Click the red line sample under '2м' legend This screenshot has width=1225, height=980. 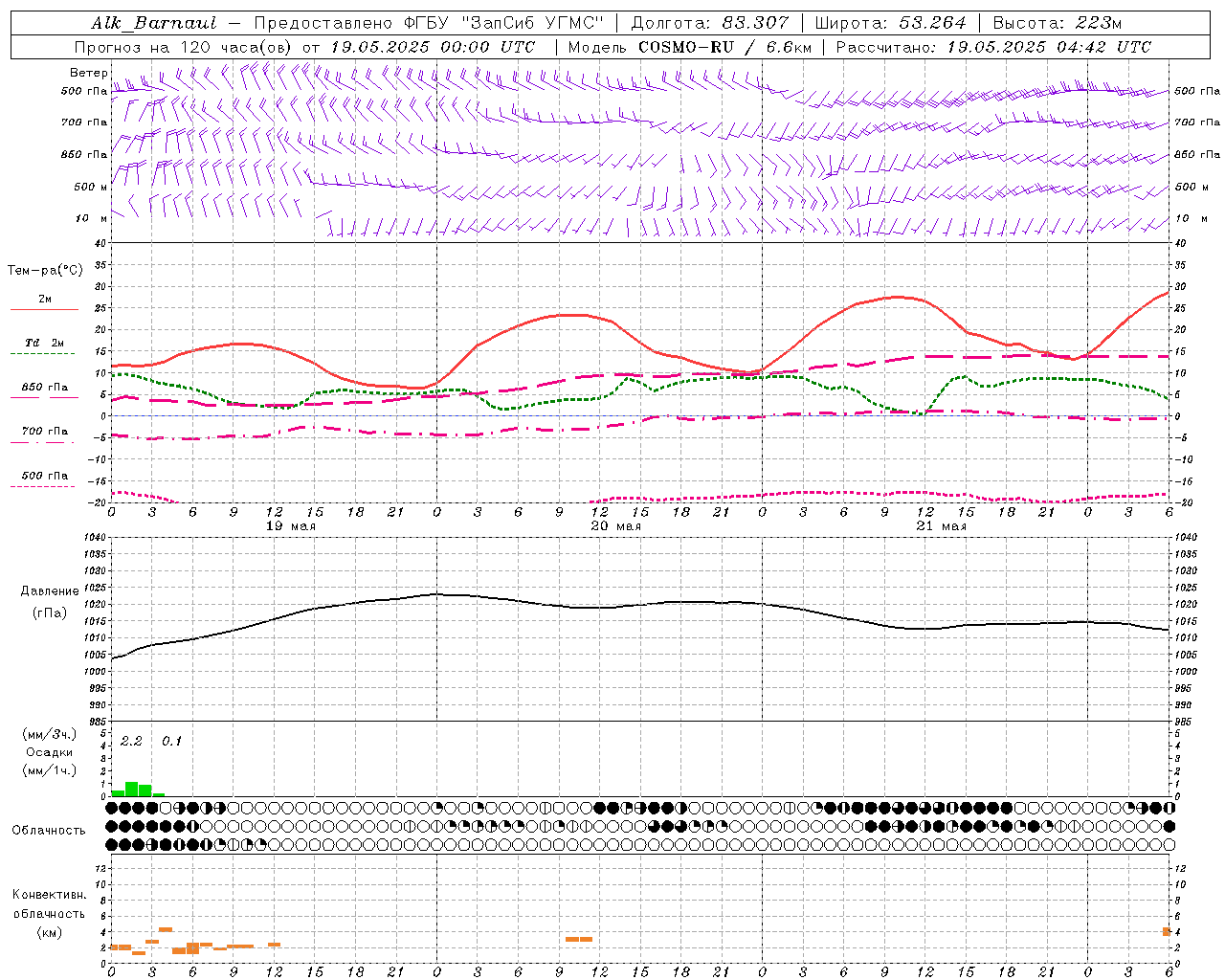[x=44, y=309]
